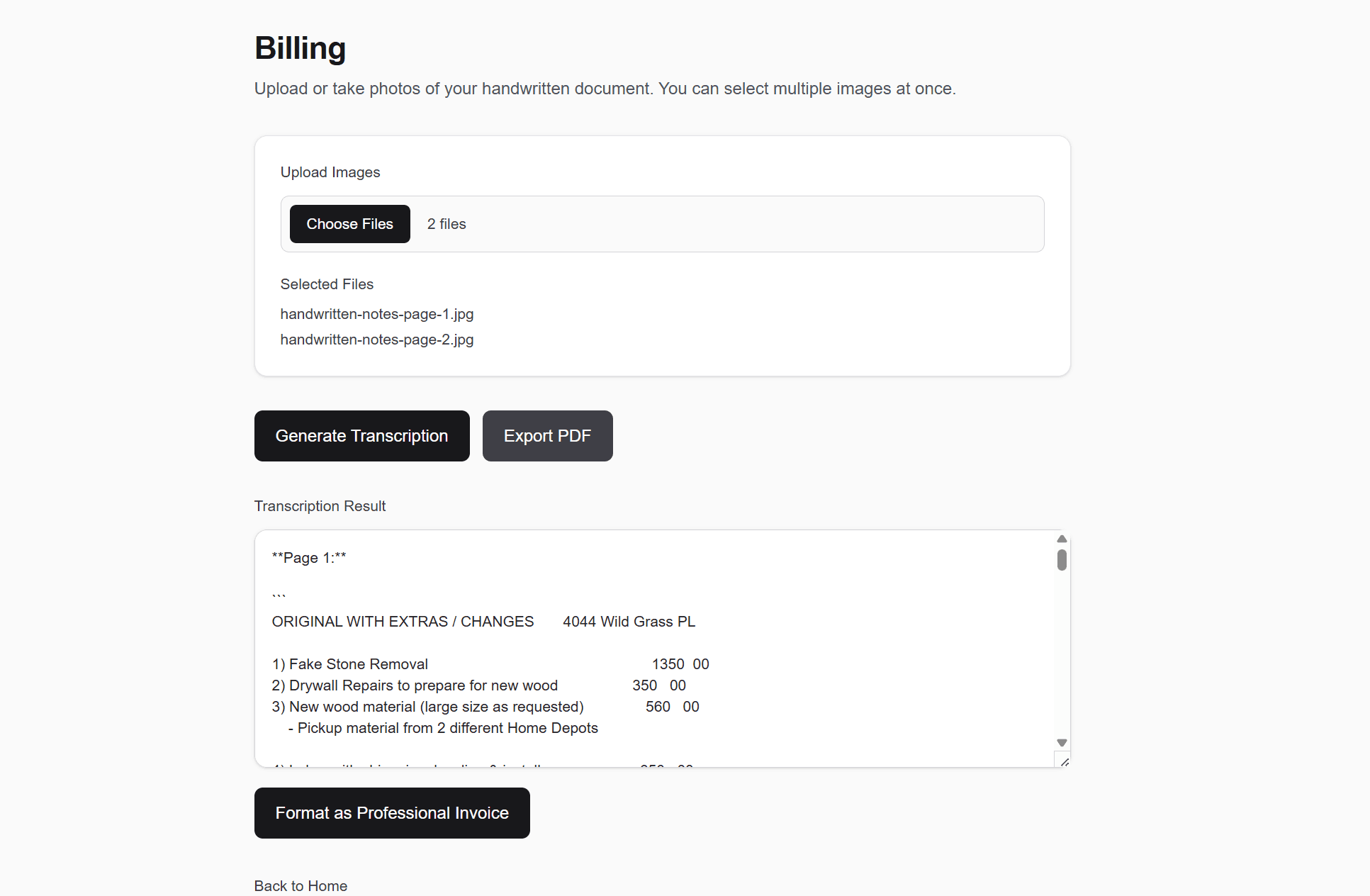Click the 'Pickup material from 2 different' line
1370x896 pixels.
click(x=443, y=728)
